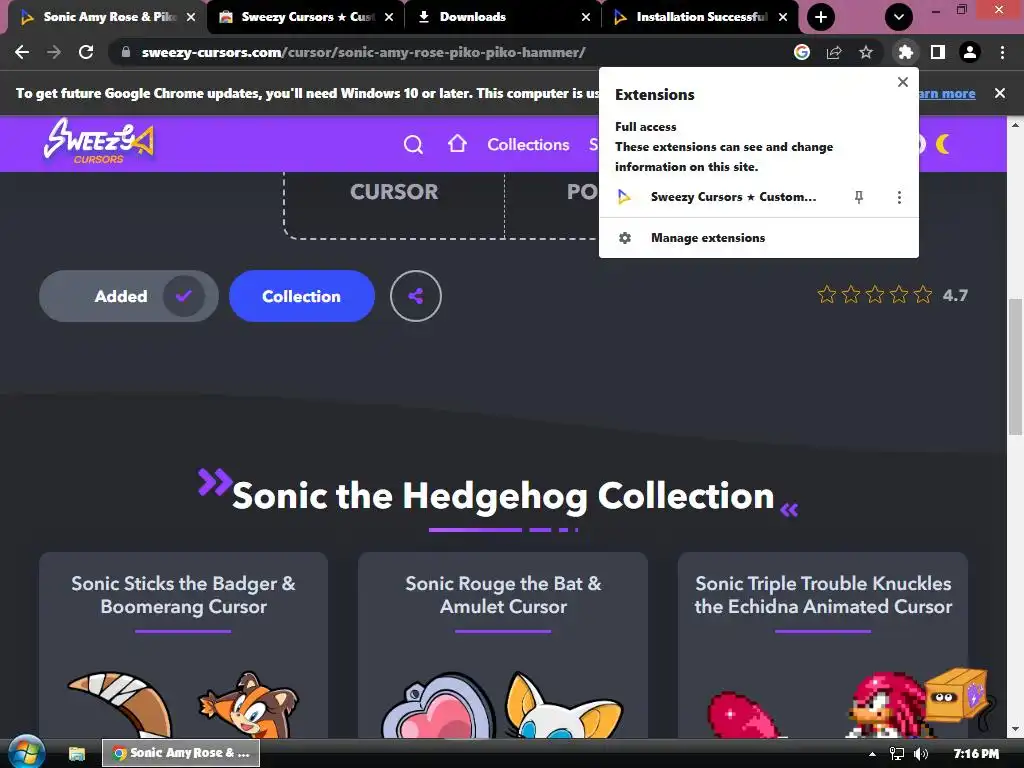Click the volume speaker tray icon

tap(921, 754)
